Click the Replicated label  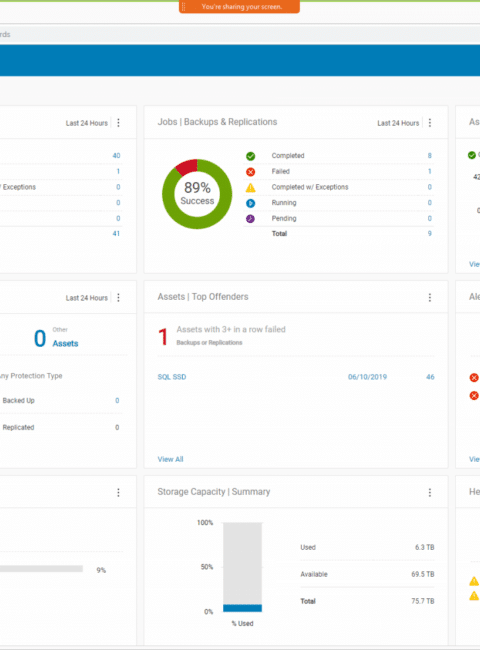click(x=18, y=427)
